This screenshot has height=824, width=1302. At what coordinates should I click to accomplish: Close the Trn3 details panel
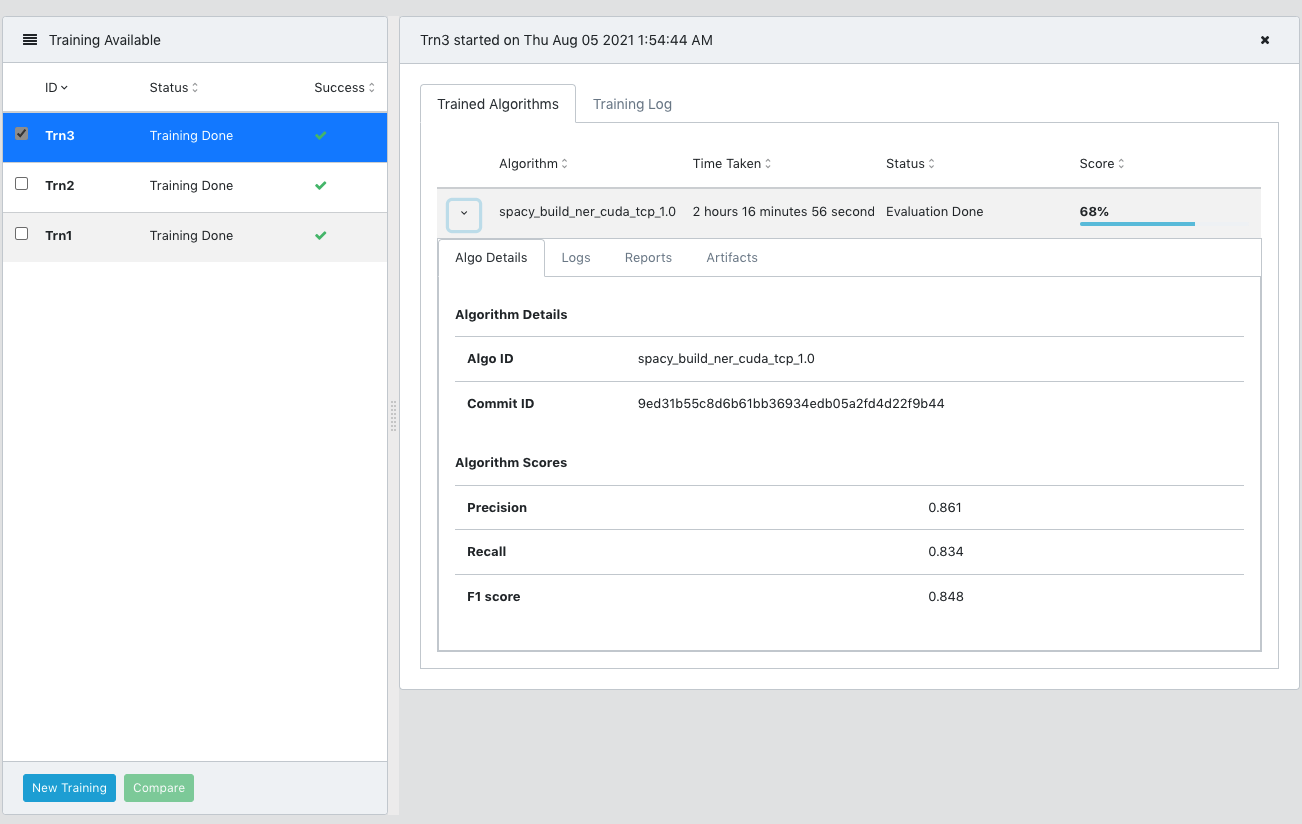[1264, 40]
